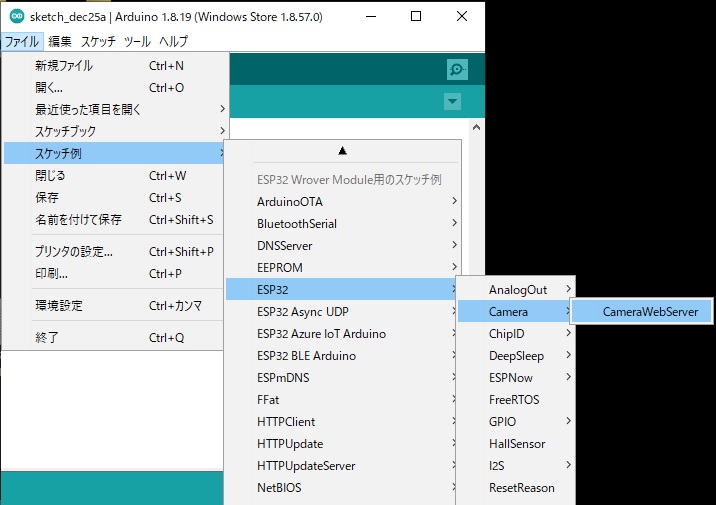Expand ChipID submenu
Viewport: 716px width, 505px height.
(x=516, y=334)
